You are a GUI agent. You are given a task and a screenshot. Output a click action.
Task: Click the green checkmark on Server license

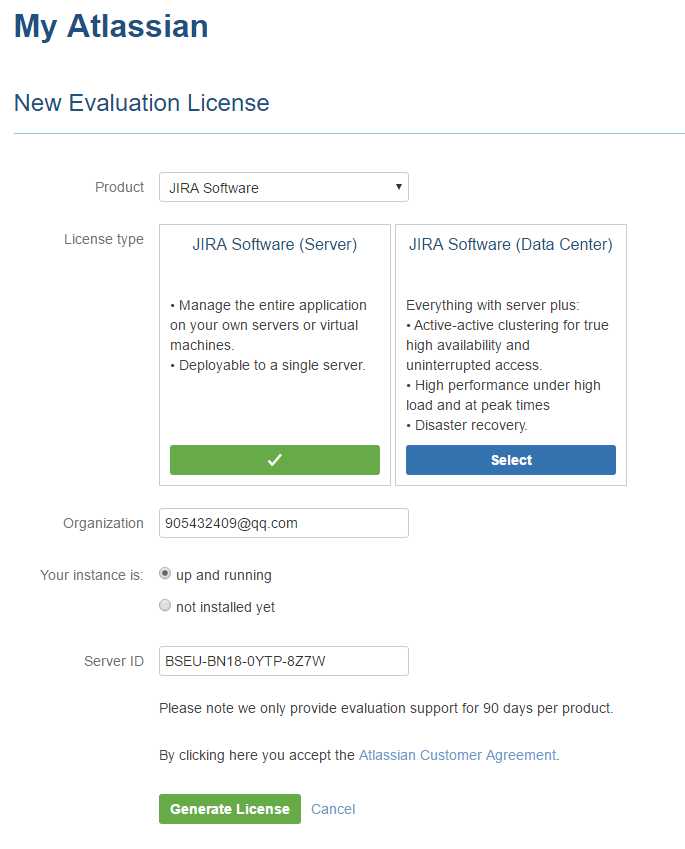(275, 460)
